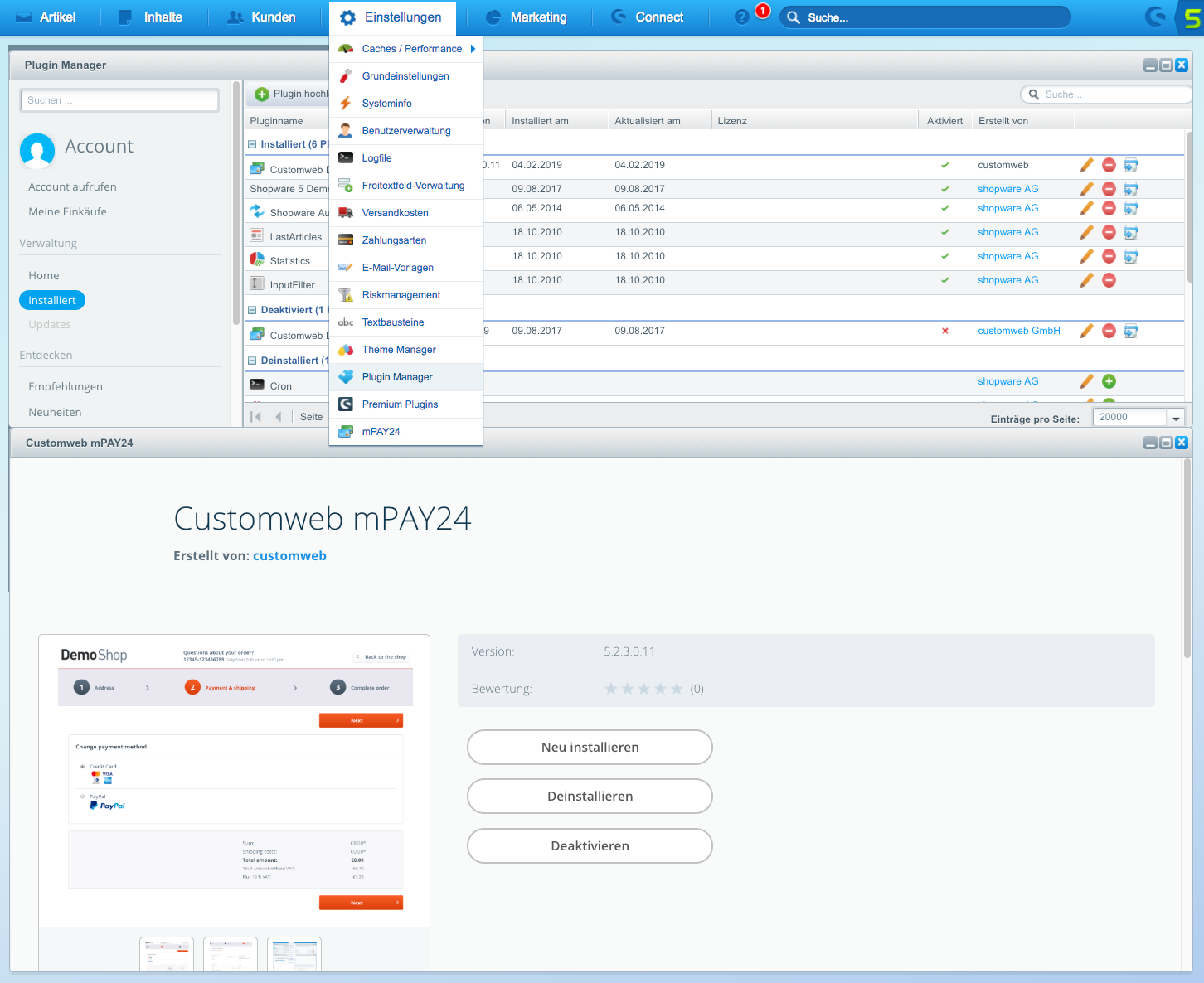Reinstall icon in 06.05.2014 row

(x=1130, y=208)
